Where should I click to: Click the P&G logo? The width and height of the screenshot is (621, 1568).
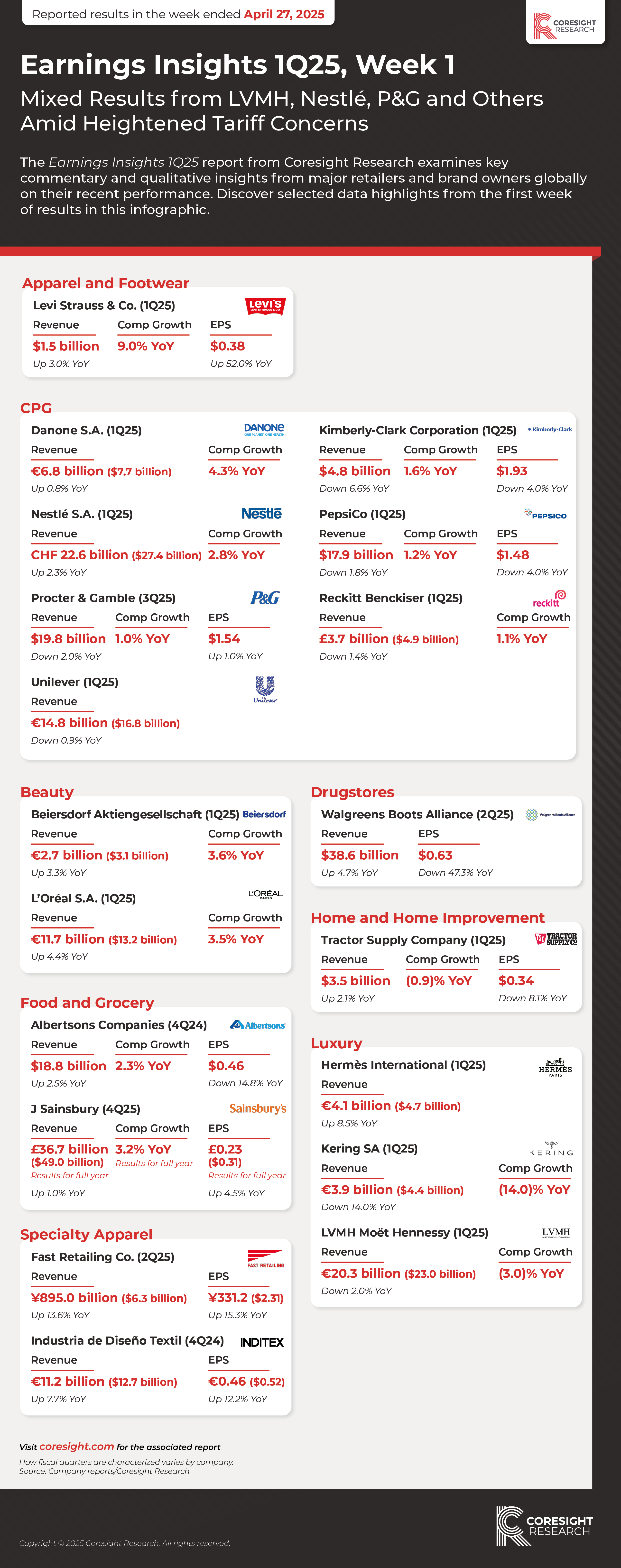tap(265, 598)
